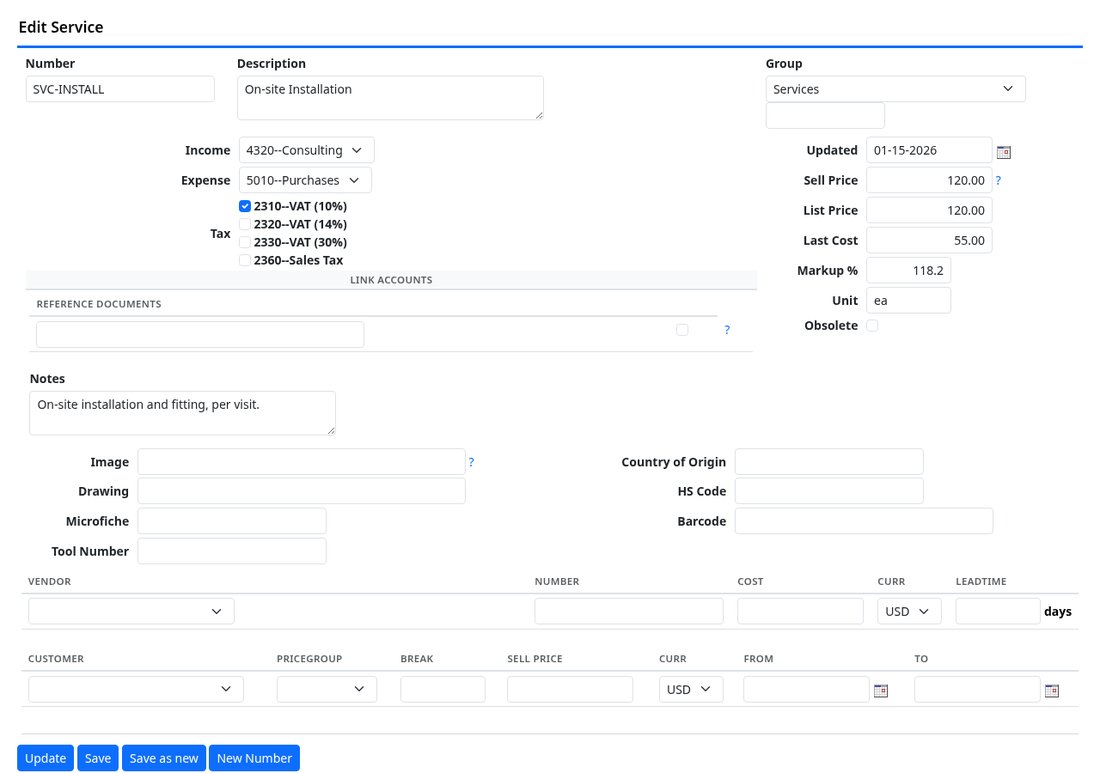Click the customer Sell Price input field

[x=570, y=689]
